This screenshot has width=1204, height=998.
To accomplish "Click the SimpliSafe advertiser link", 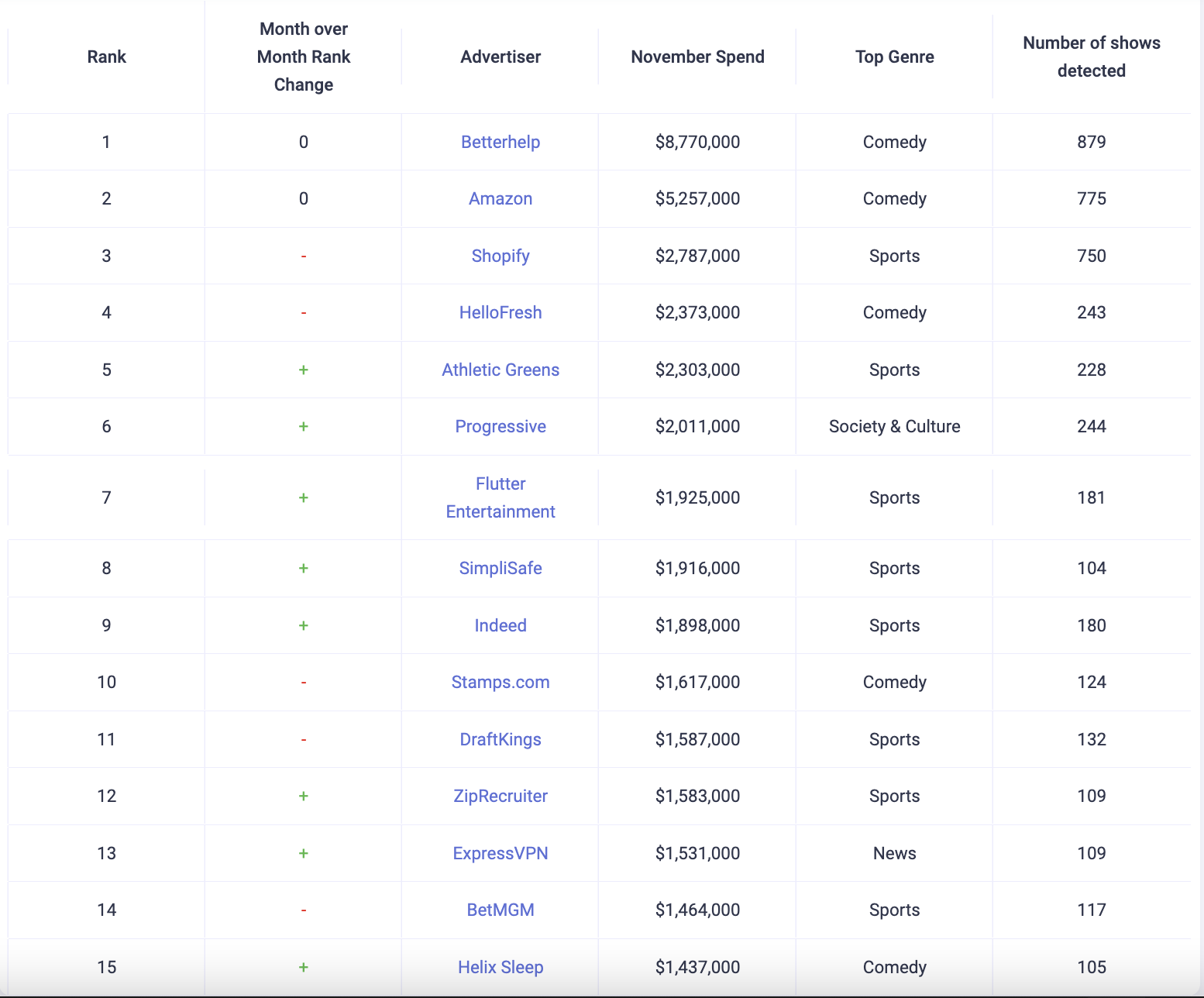I will [501, 568].
